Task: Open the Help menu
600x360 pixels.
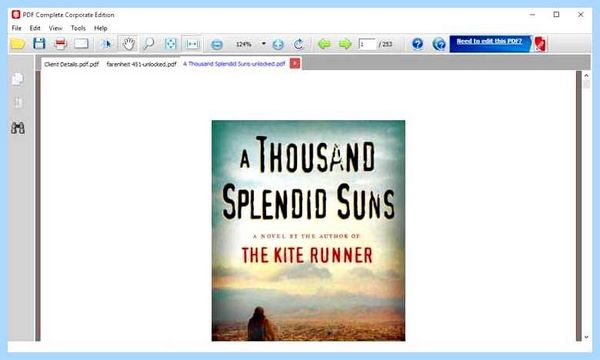Action: click(x=101, y=28)
